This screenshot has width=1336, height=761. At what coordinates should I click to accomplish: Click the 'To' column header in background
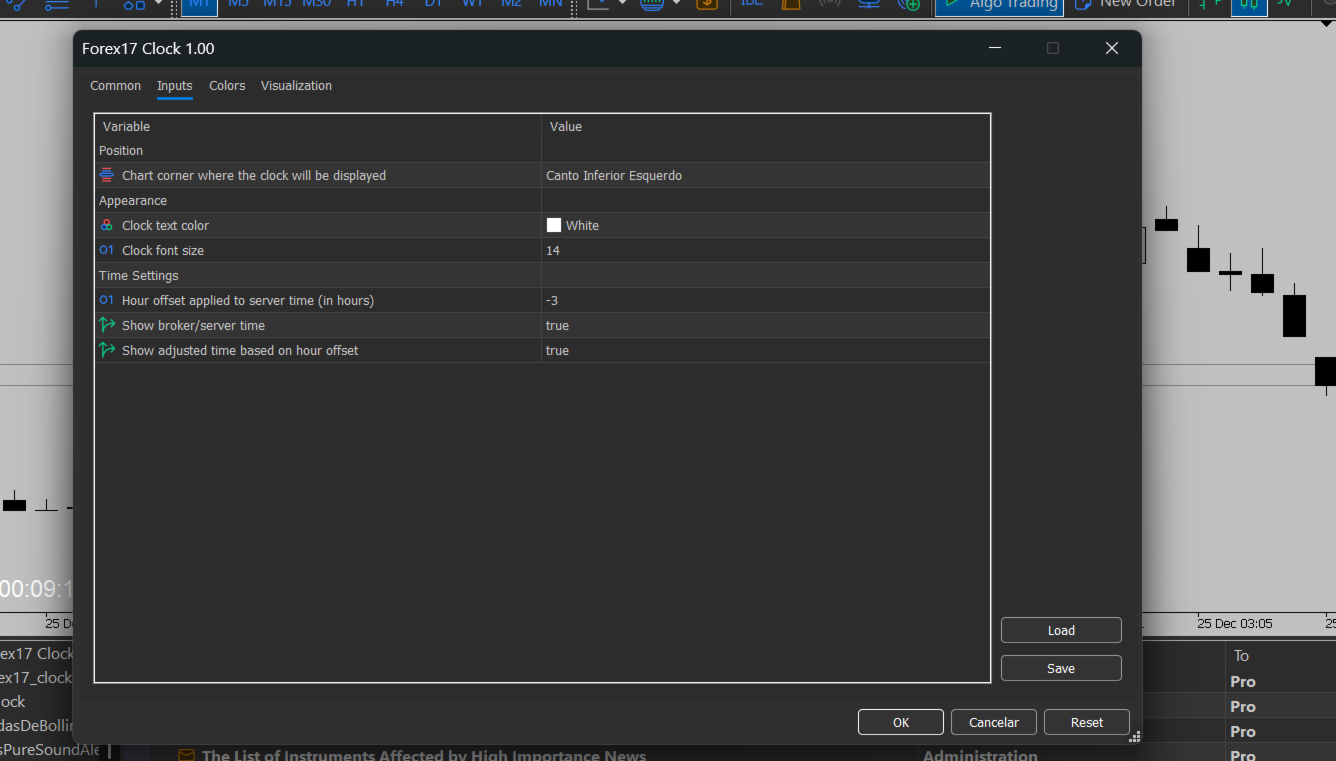[1241, 656]
